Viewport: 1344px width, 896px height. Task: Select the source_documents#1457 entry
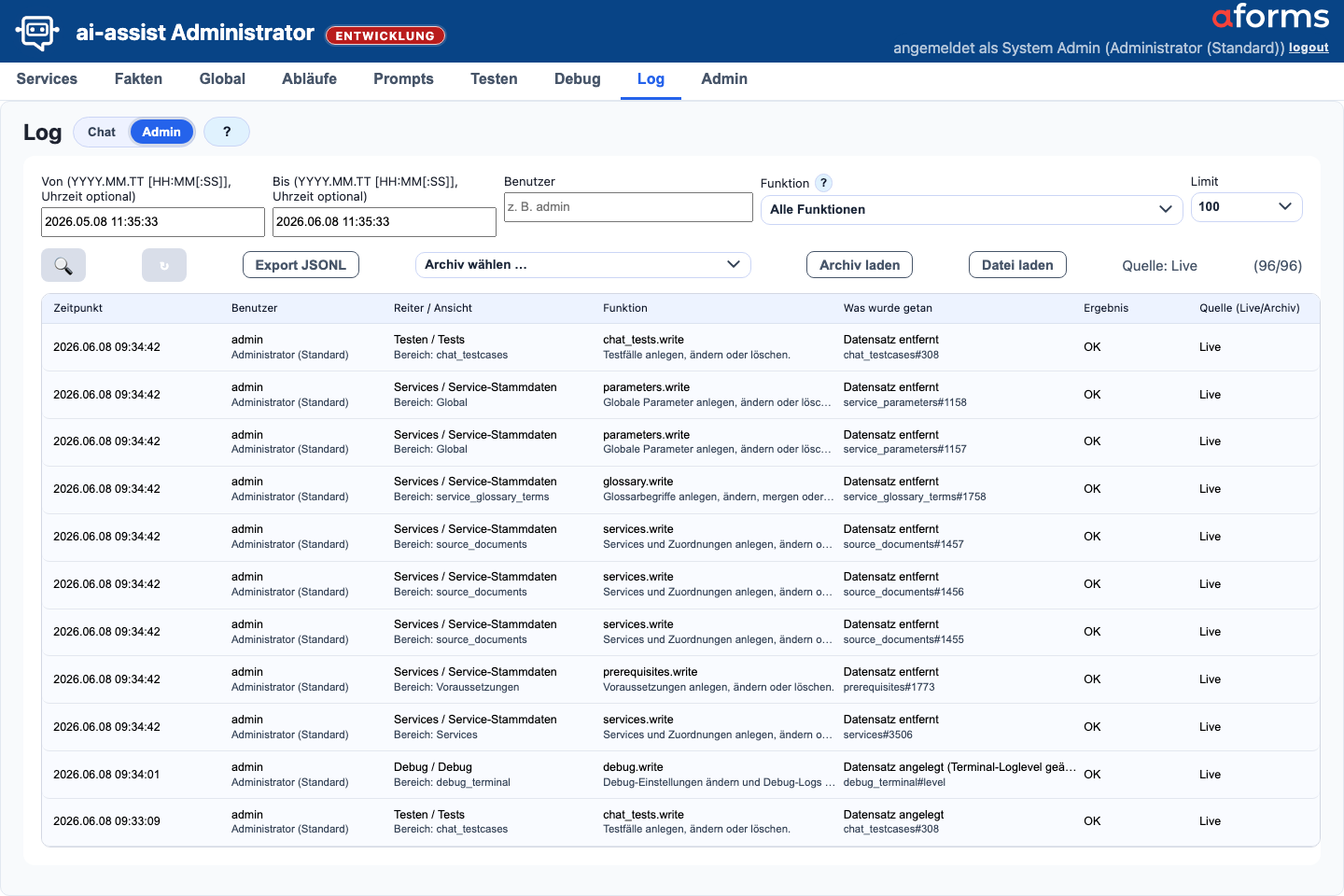pos(680,537)
